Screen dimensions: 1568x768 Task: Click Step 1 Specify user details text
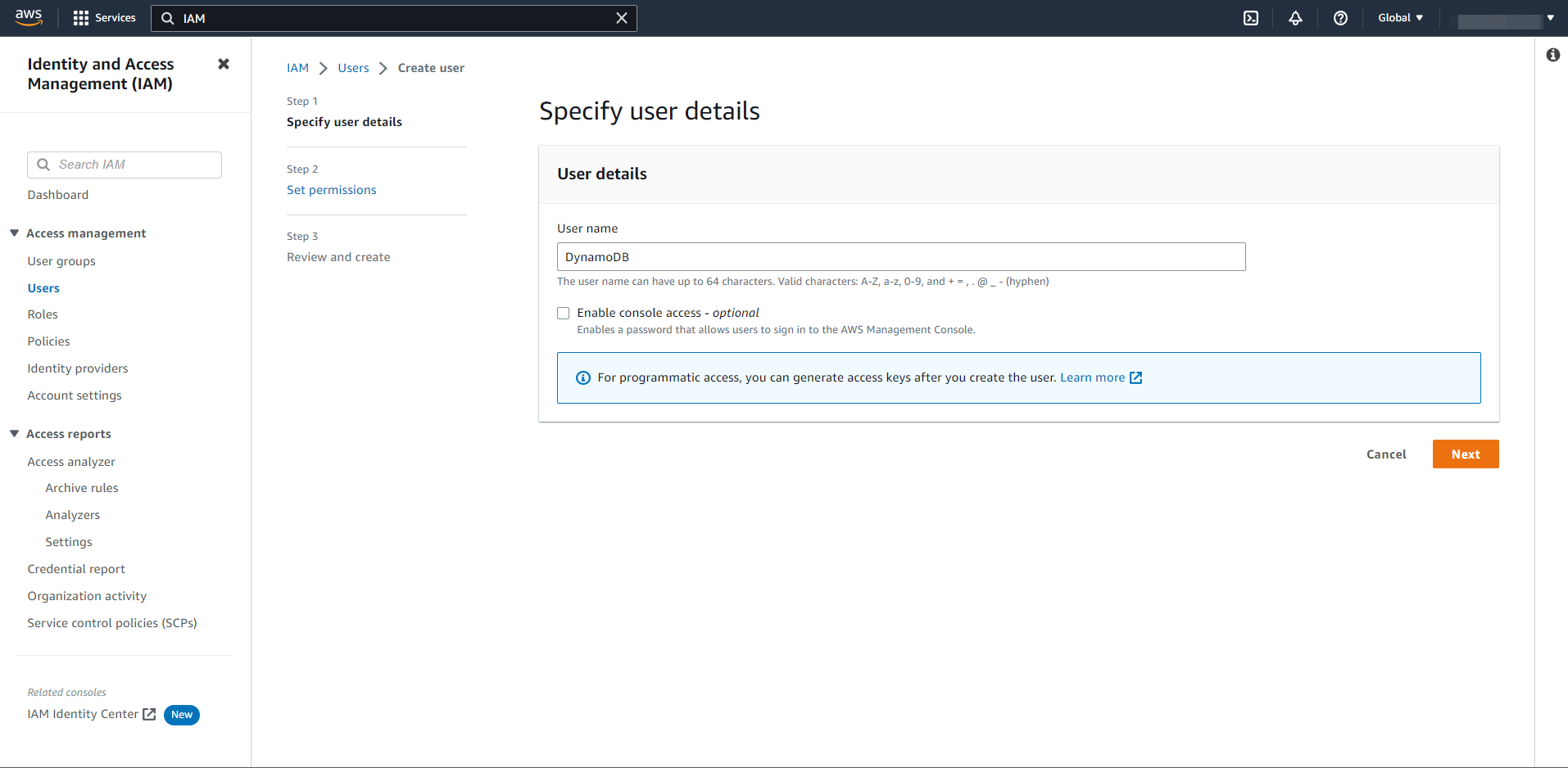point(344,122)
